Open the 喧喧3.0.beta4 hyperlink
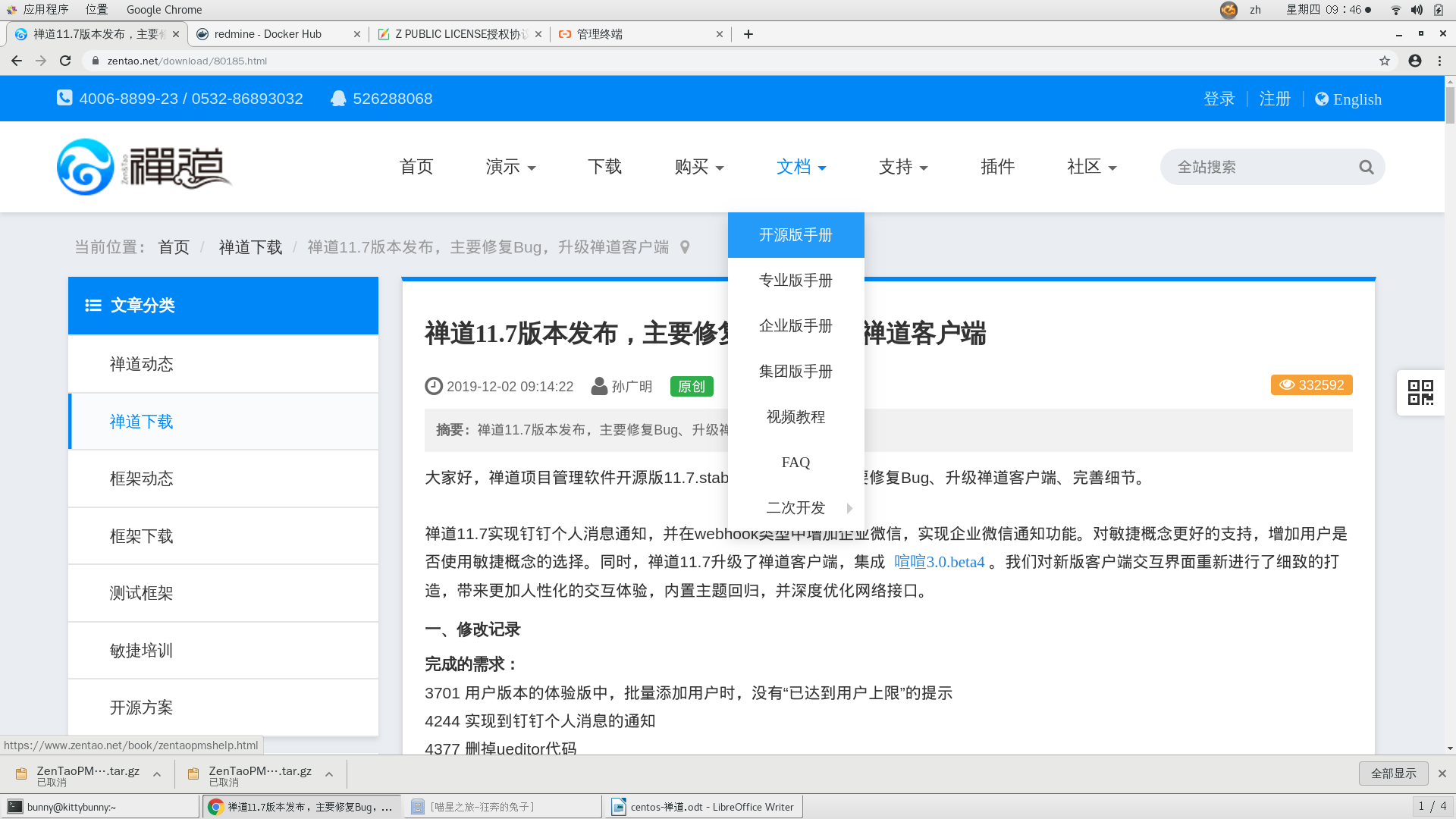 coord(939,562)
